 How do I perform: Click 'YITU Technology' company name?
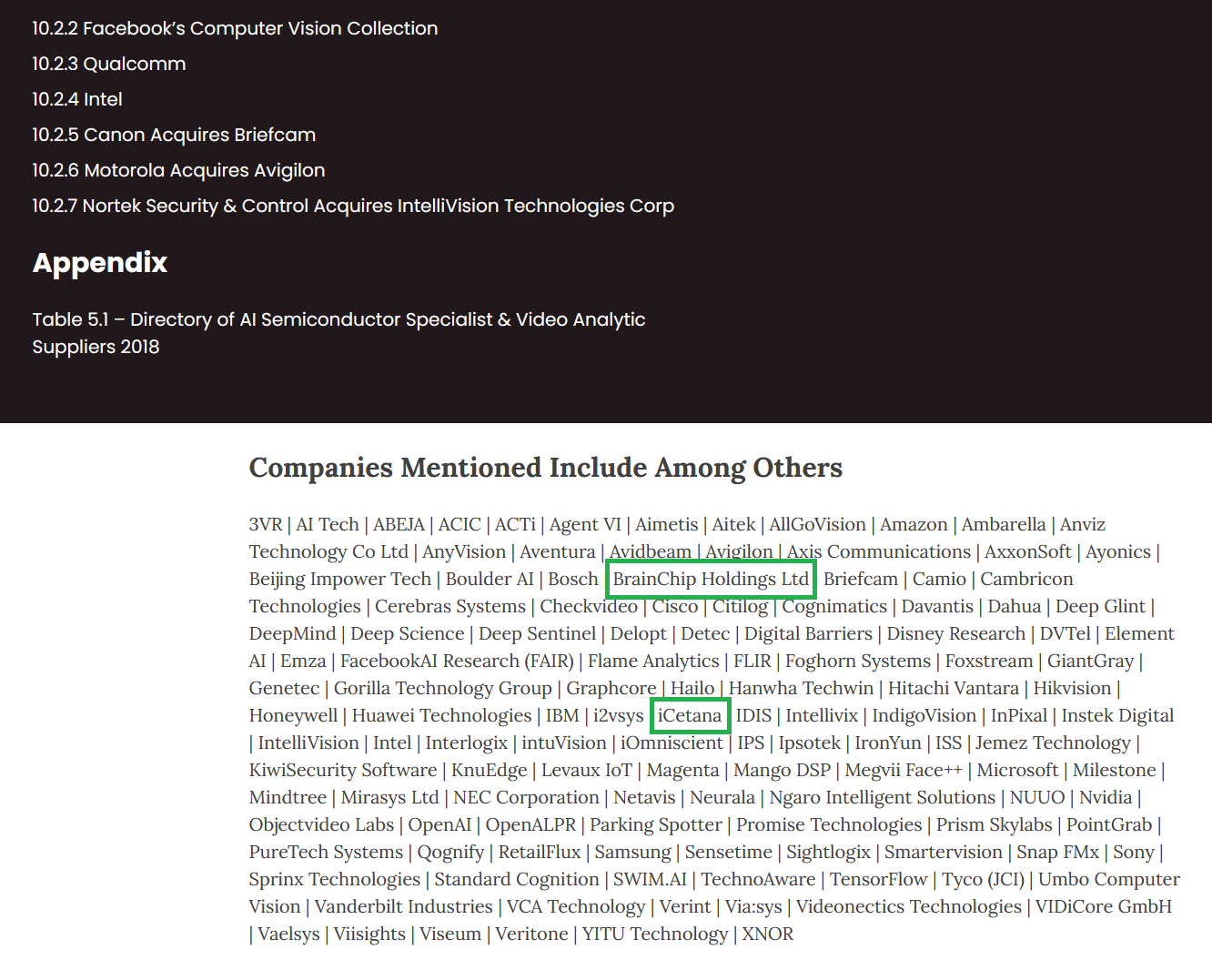(x=655, y=935)
